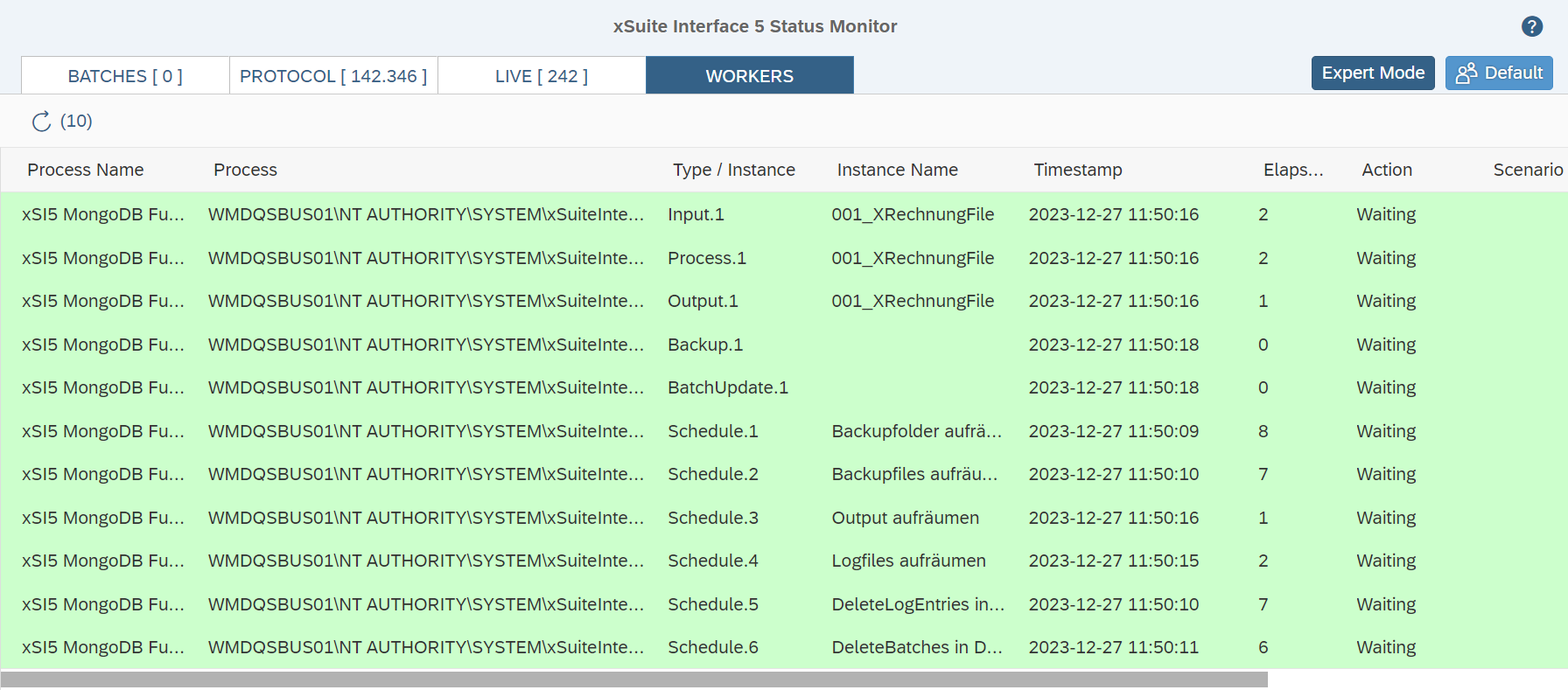
Task: Click the Logfiles aufräumen instance name
Action: 908,561
